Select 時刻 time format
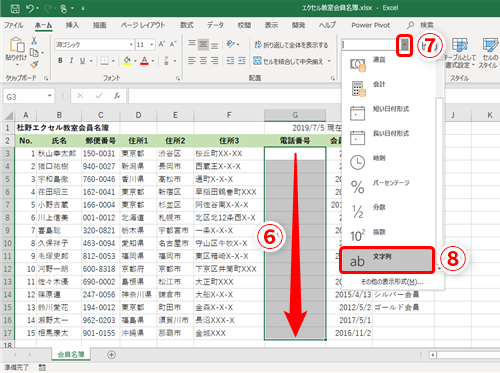This screenshot has height=373, width=500. [x=388, y=162]
